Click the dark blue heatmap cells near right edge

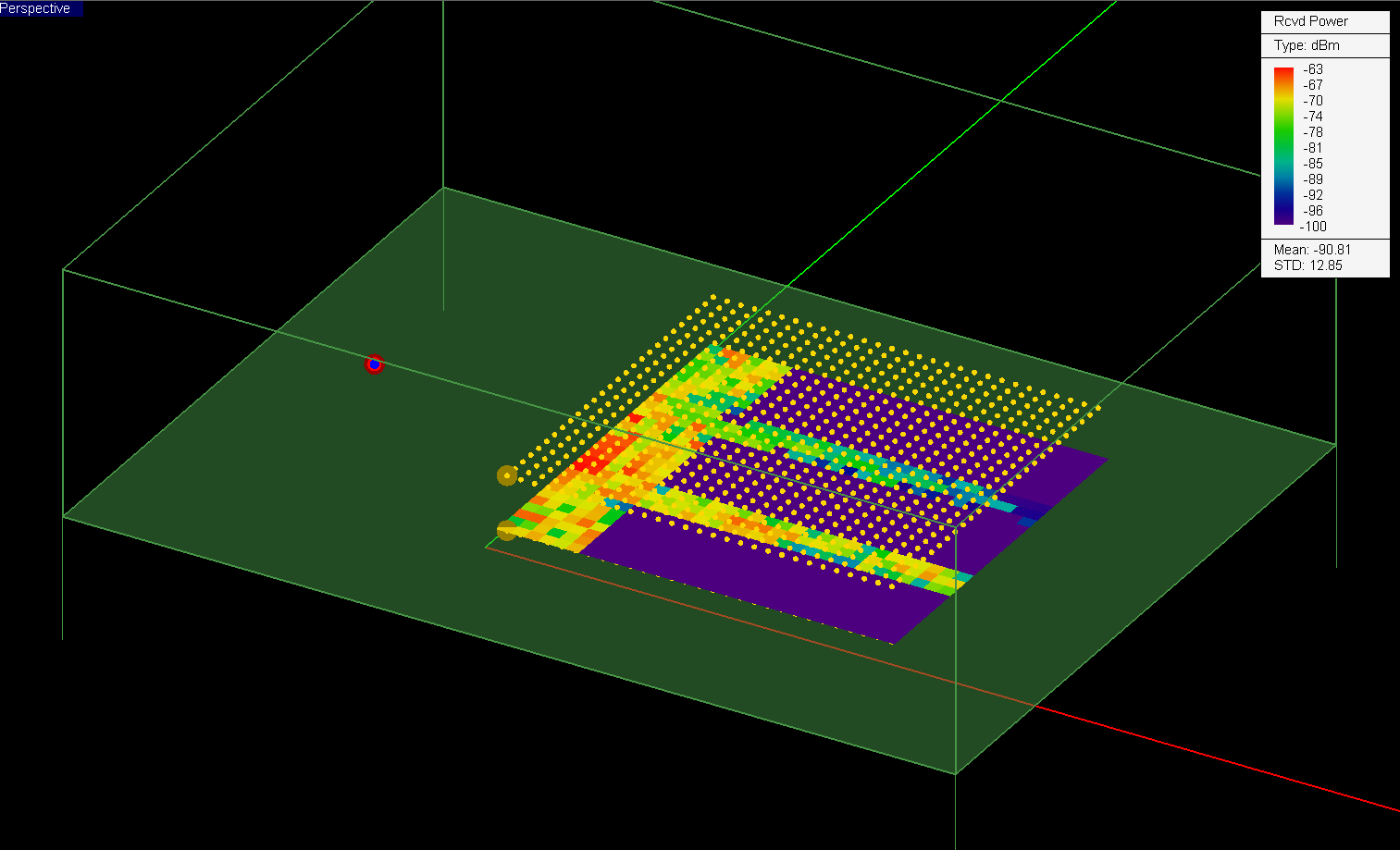pyautogui.click(x=1027, y=511)
